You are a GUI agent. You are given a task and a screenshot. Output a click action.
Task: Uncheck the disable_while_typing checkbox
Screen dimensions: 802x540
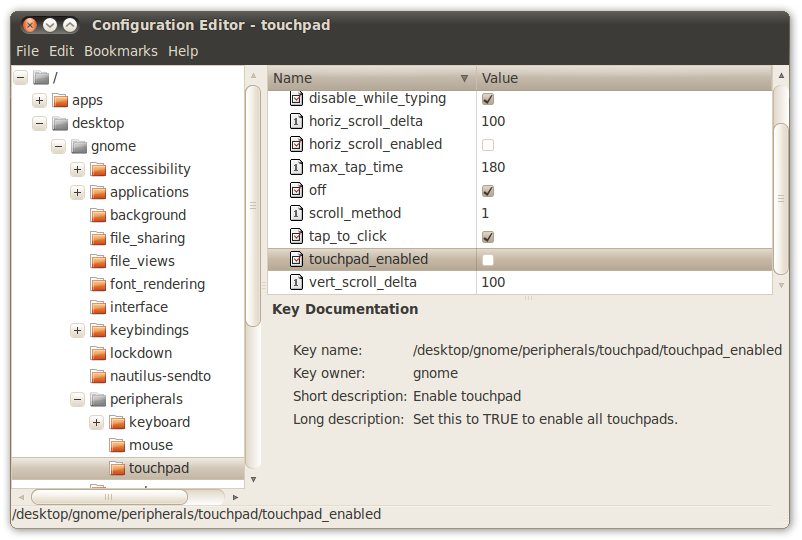point(488,99)
